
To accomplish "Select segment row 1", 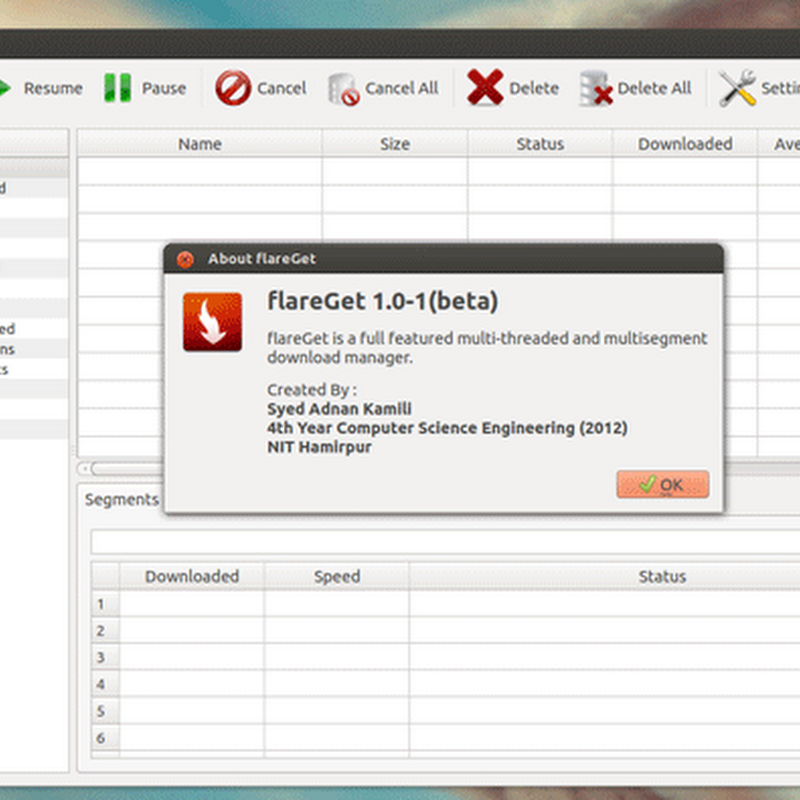I will click(x=105, y=604).
